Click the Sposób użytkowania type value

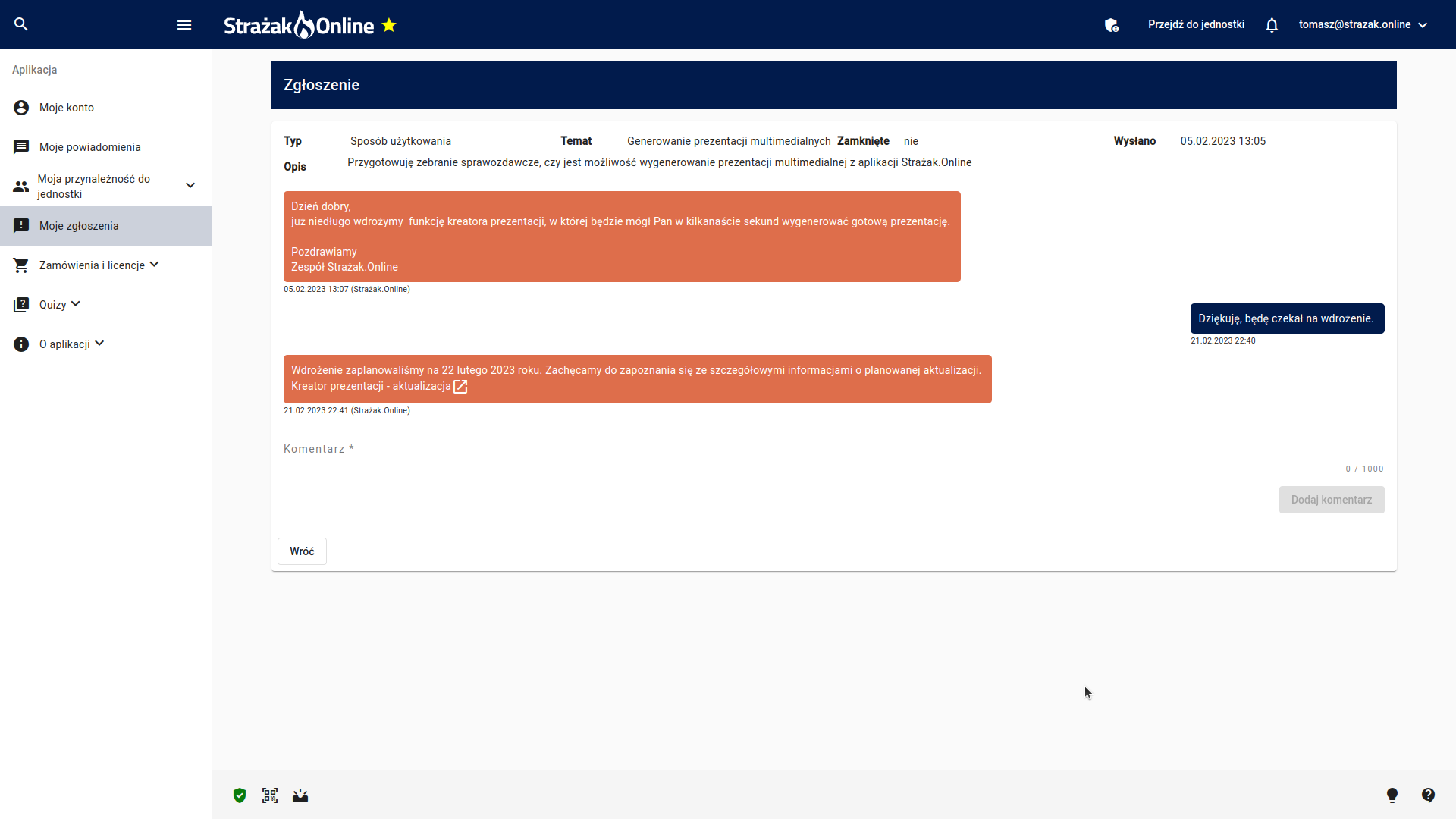pyautogui.click(x=400, y=141)
